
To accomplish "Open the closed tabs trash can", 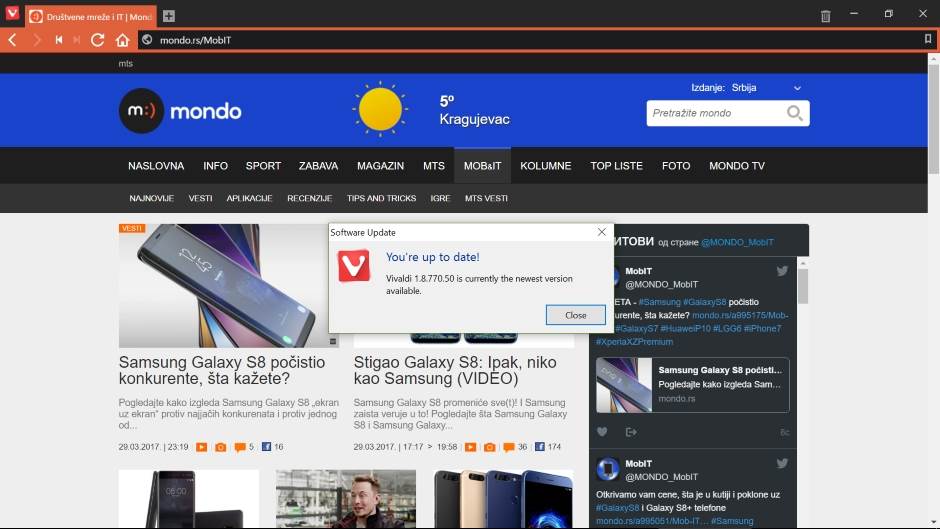I will pos(825,16).
